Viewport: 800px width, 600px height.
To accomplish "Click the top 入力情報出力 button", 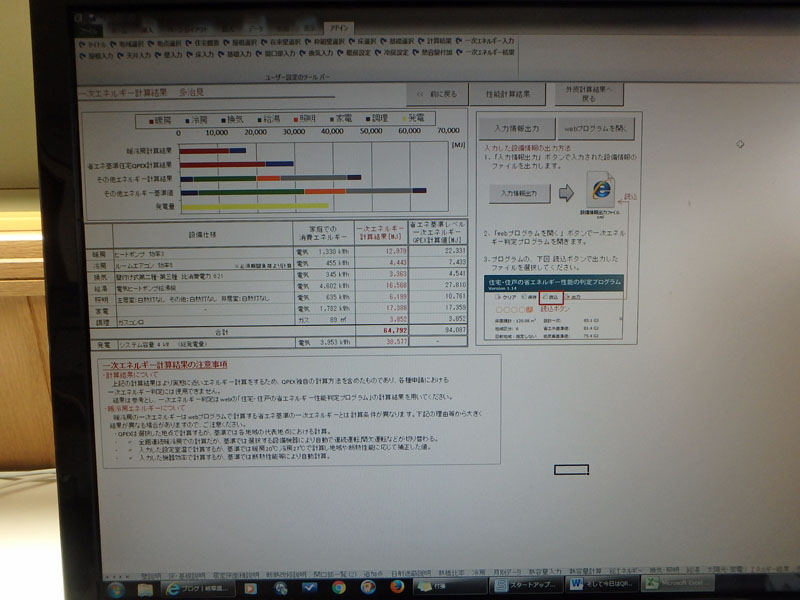I will pyautogui.click(x=517, y=129).
